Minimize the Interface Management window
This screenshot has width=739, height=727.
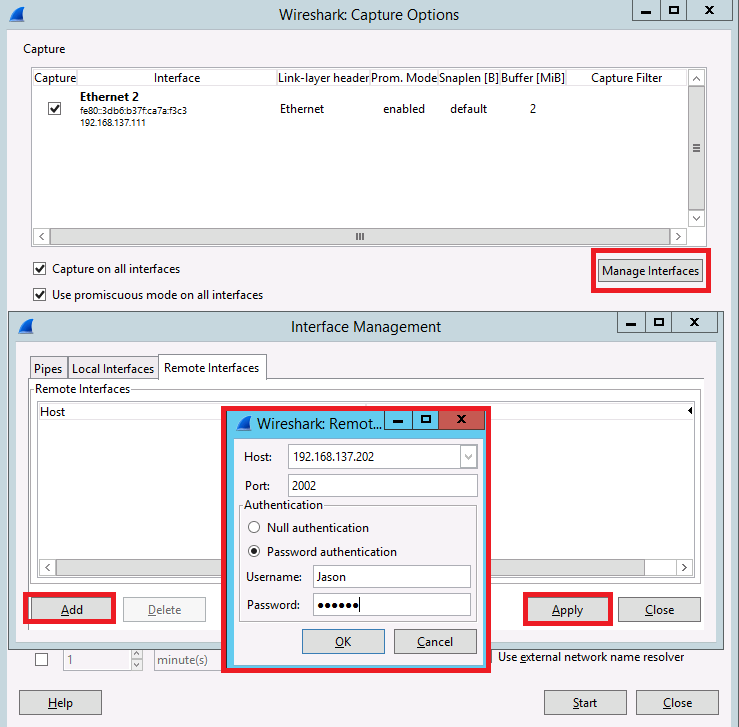[x=631, y=323]
